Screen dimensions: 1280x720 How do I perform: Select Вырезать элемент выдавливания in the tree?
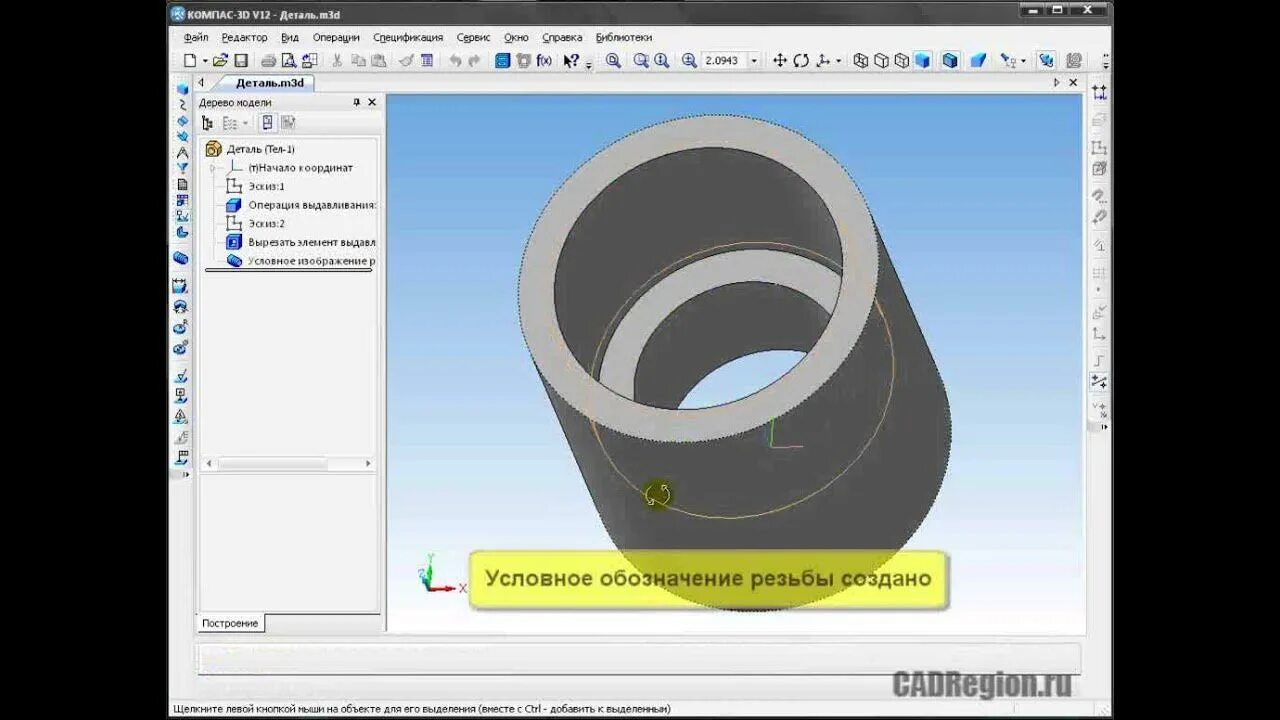pyautogui.click(x=312, y=242)
